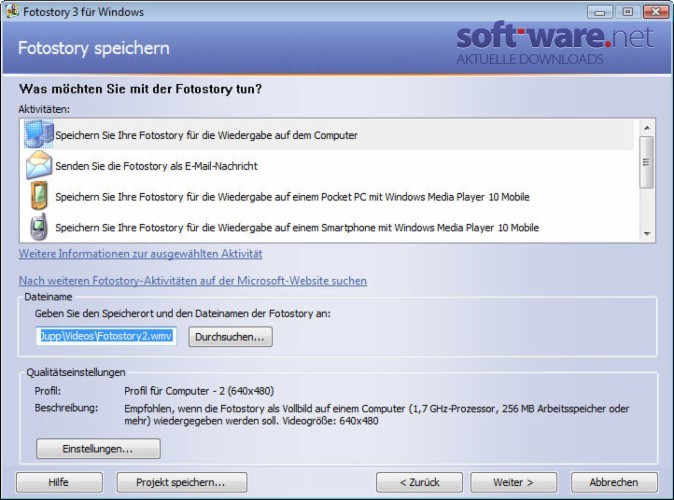
Task: Click the Durchsuchen... button
Action: pos(230,337)
